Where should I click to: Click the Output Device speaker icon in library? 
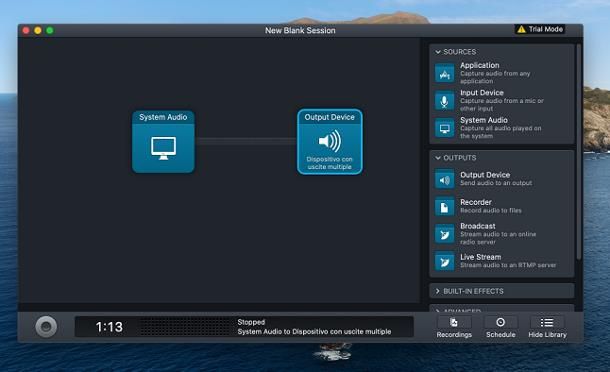click(444, 179)
